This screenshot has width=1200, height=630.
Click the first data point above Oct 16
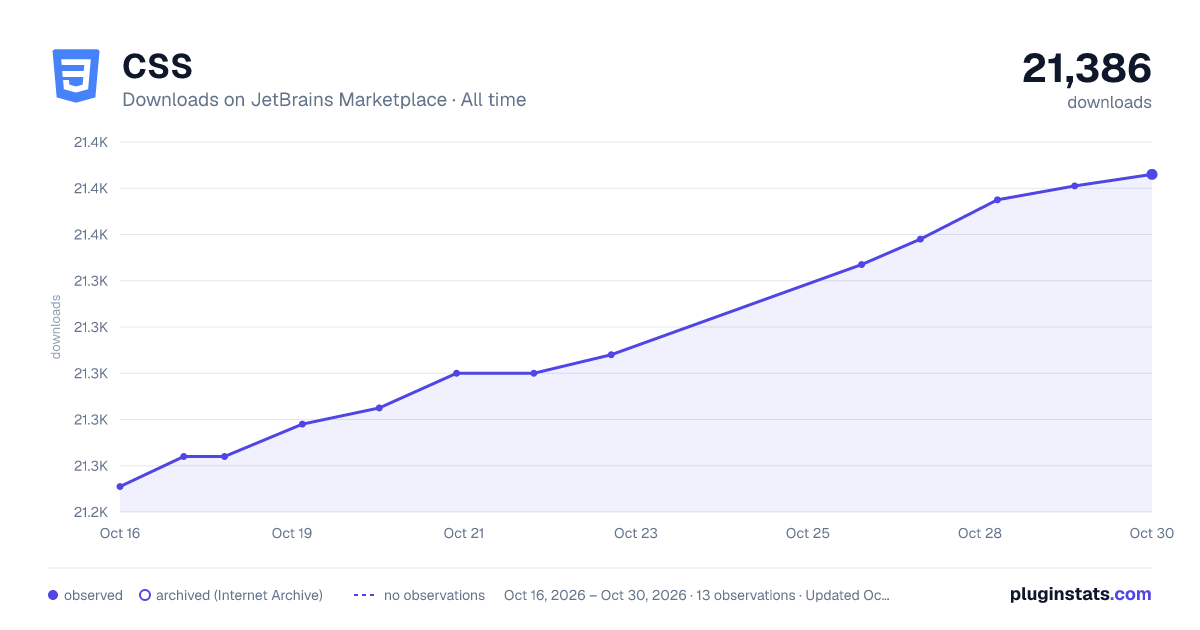click(x=120, y=487)
